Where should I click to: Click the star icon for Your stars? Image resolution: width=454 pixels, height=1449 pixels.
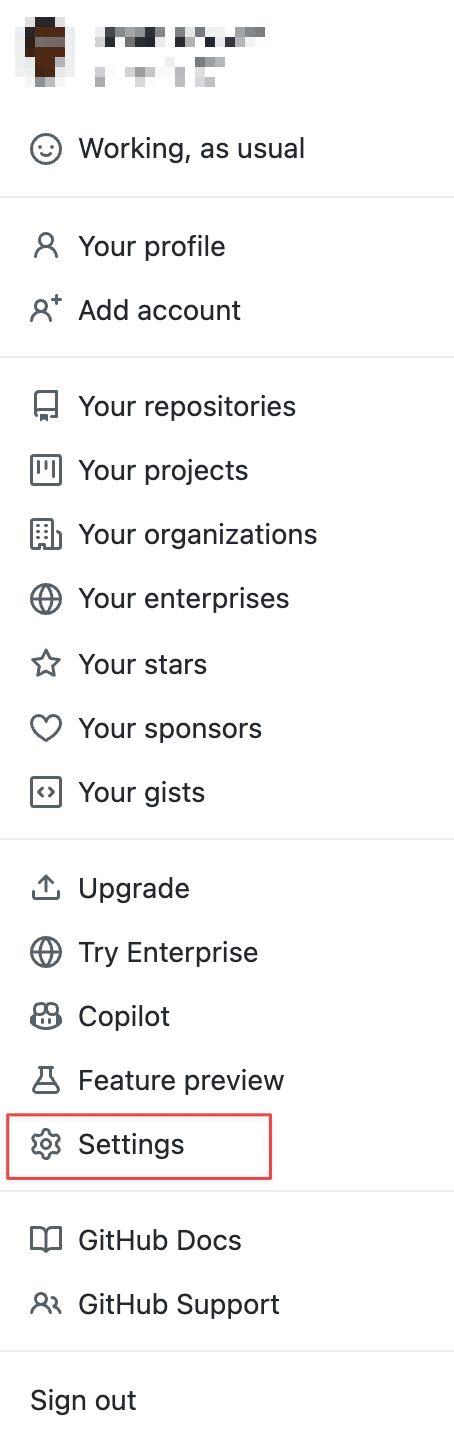point(46,663)
